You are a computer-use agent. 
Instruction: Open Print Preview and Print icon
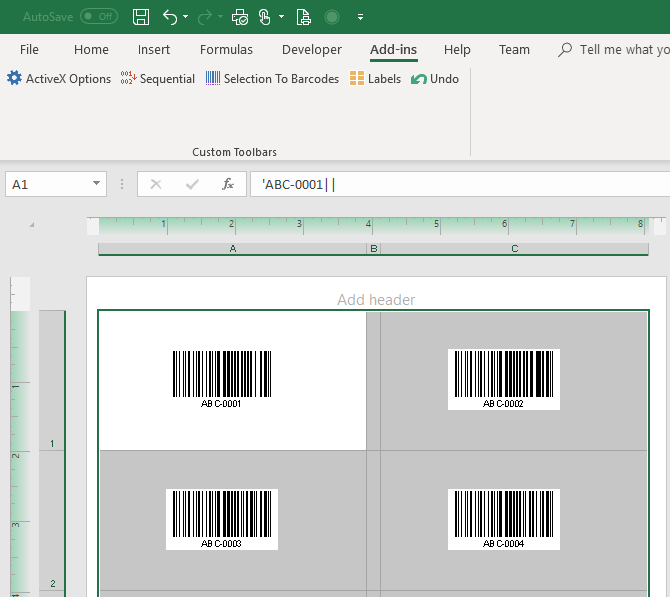(x=240, y=17)
